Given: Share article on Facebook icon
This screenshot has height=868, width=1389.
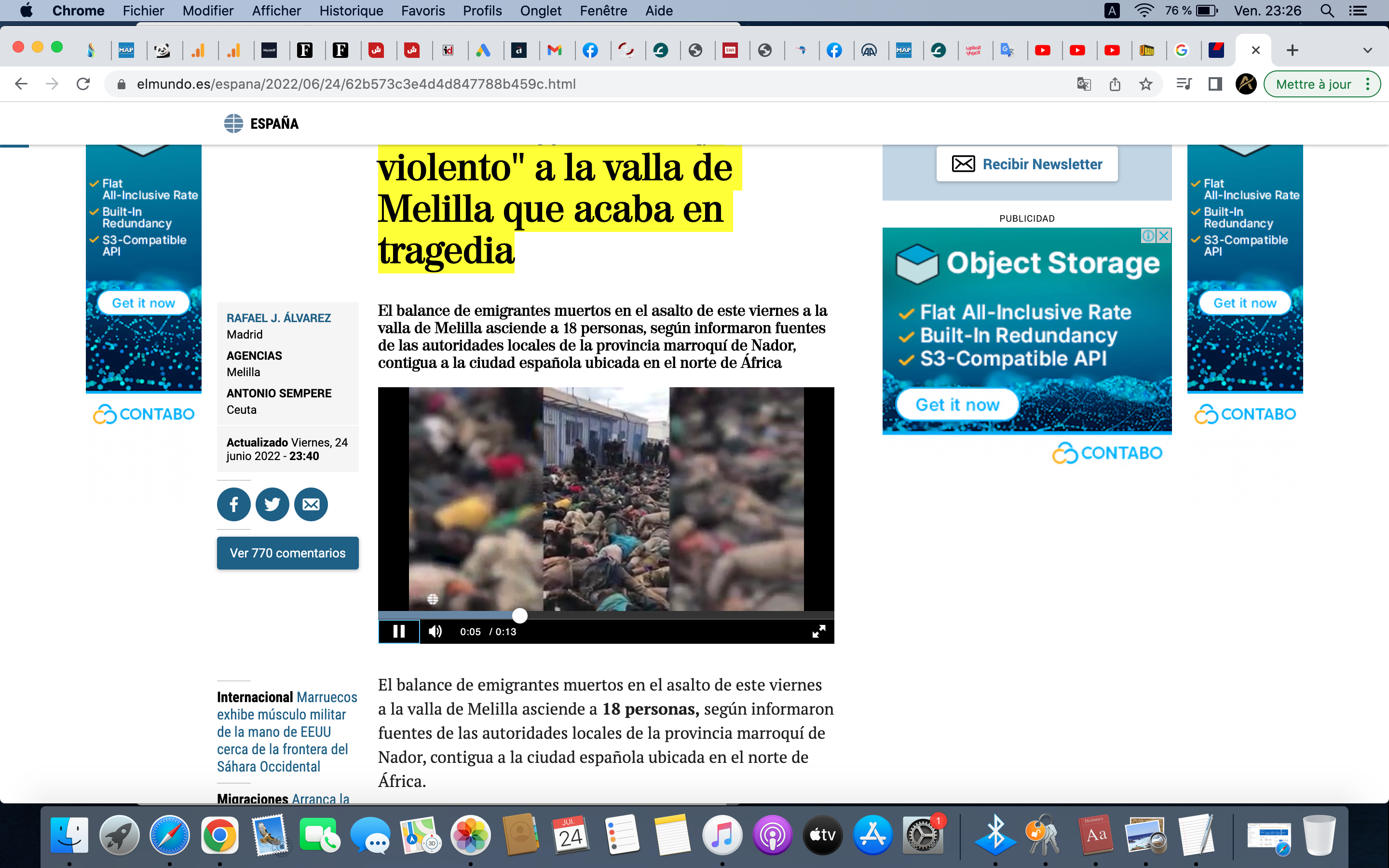Looking at the screenshot, I should [x=233, y=504].
